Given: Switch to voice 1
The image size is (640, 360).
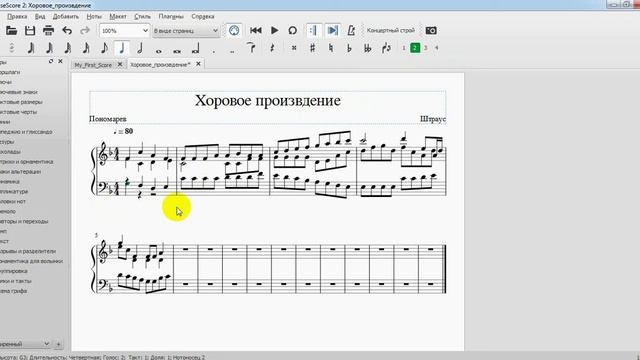Looking at the screenshot, I should point(404,48).
